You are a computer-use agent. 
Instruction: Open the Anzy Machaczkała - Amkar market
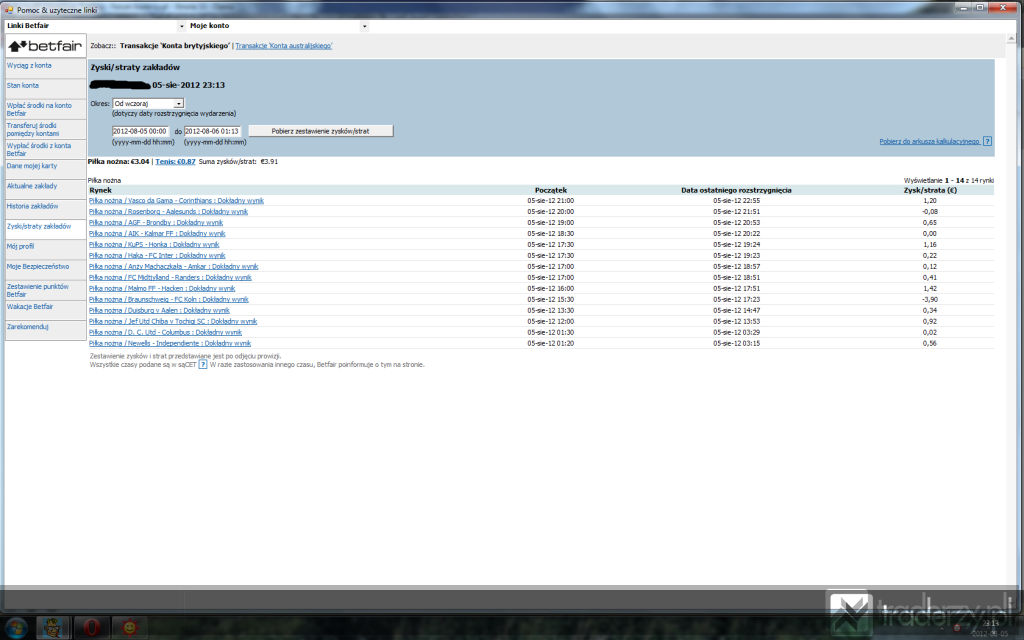pyautogui.click(x=174, y=266)
